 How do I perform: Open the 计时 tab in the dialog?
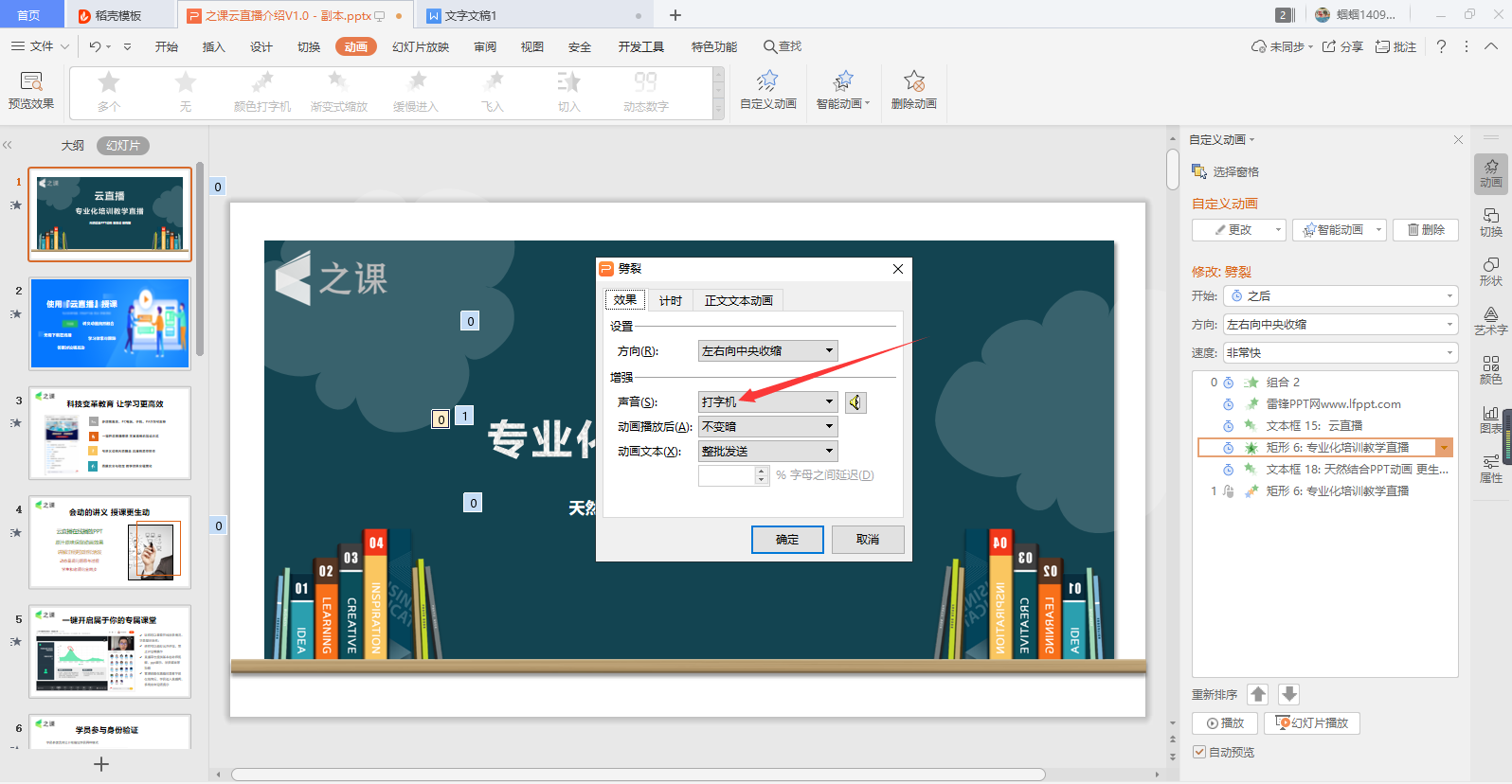(671, 300)
